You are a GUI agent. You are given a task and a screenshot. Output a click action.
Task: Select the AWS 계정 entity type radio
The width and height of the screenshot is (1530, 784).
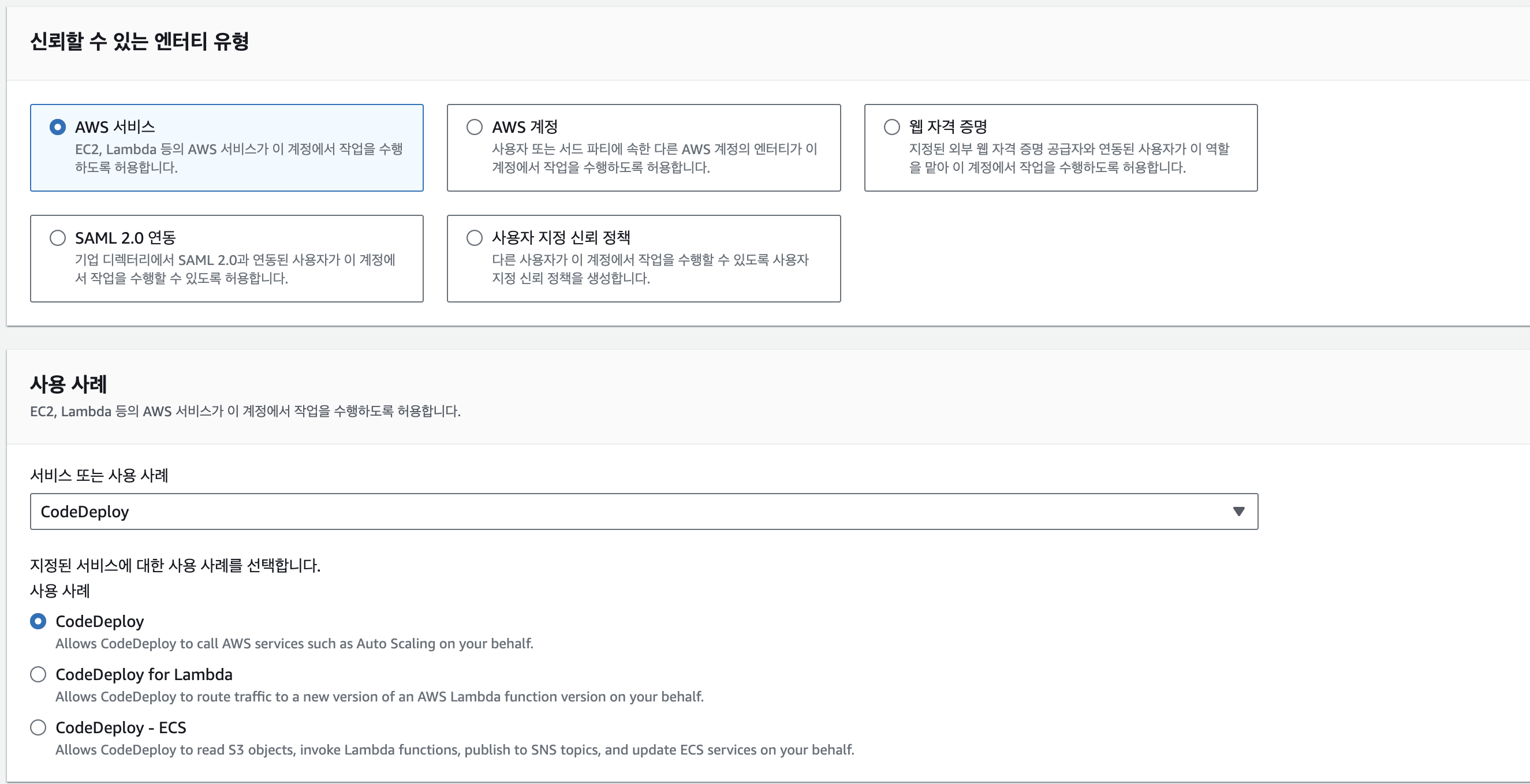(x=475, y=126)
